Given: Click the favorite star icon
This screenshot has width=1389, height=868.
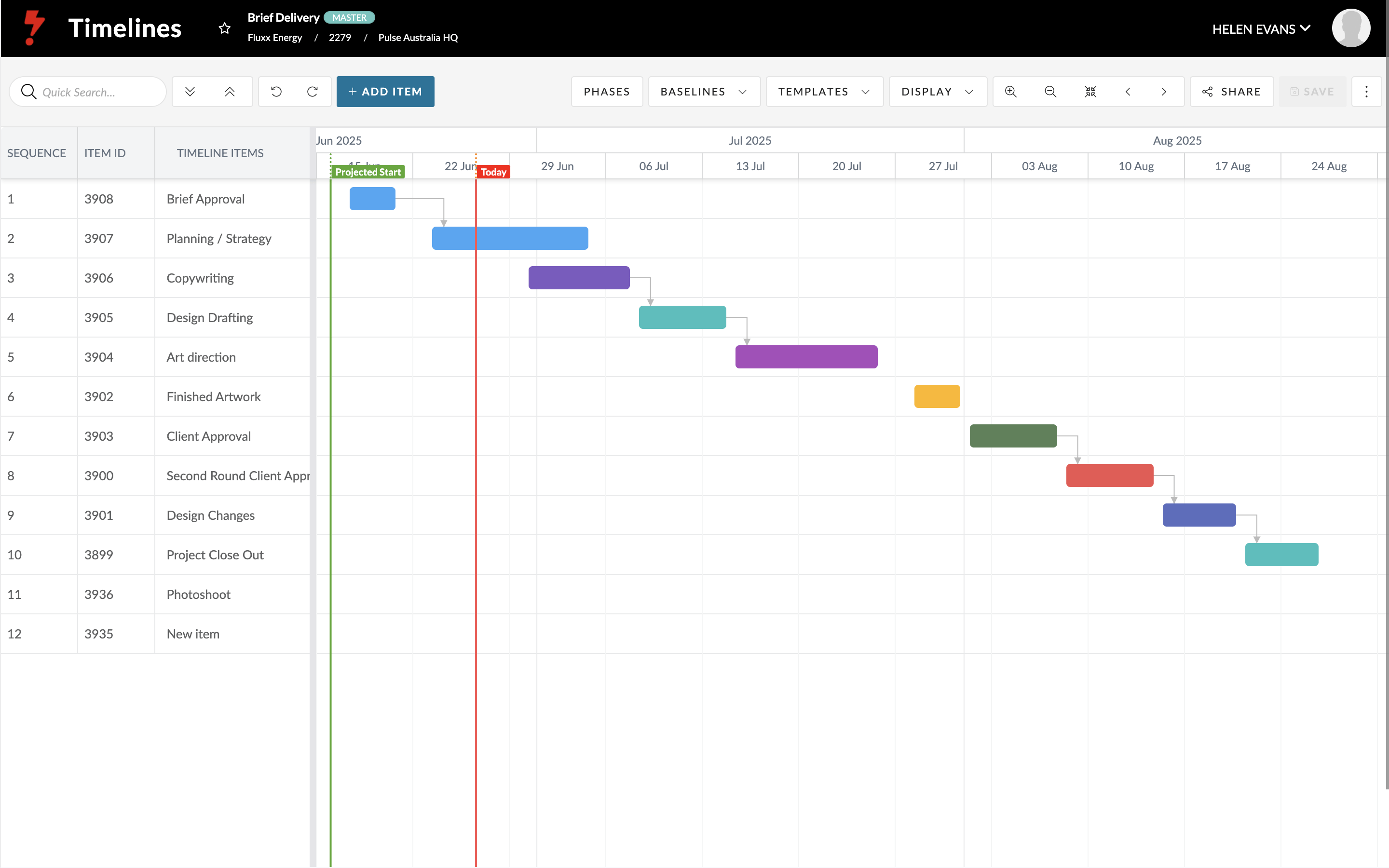Looking at the screenshot, I should point(224,28).
